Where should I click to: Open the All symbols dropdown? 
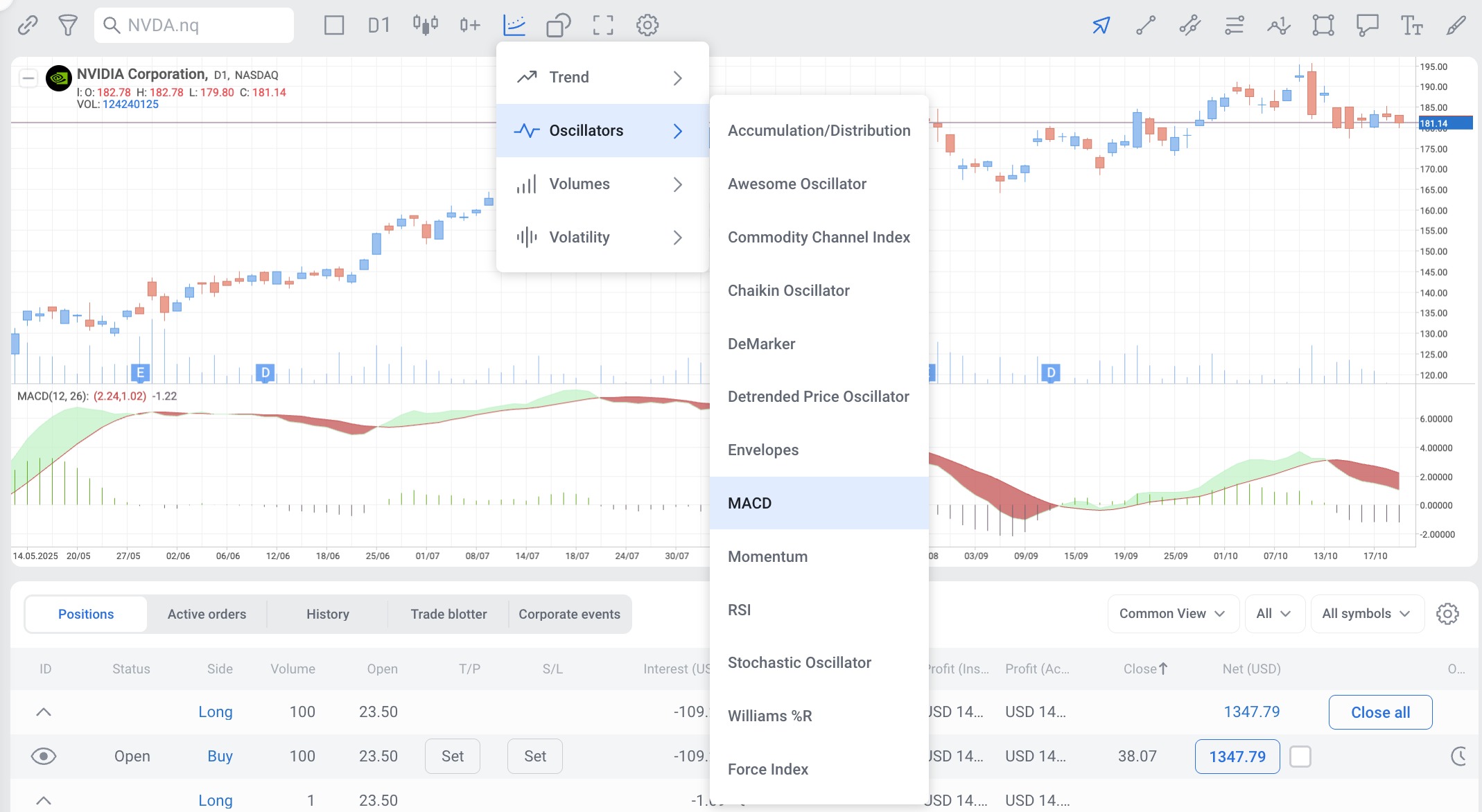(1366, 614)
